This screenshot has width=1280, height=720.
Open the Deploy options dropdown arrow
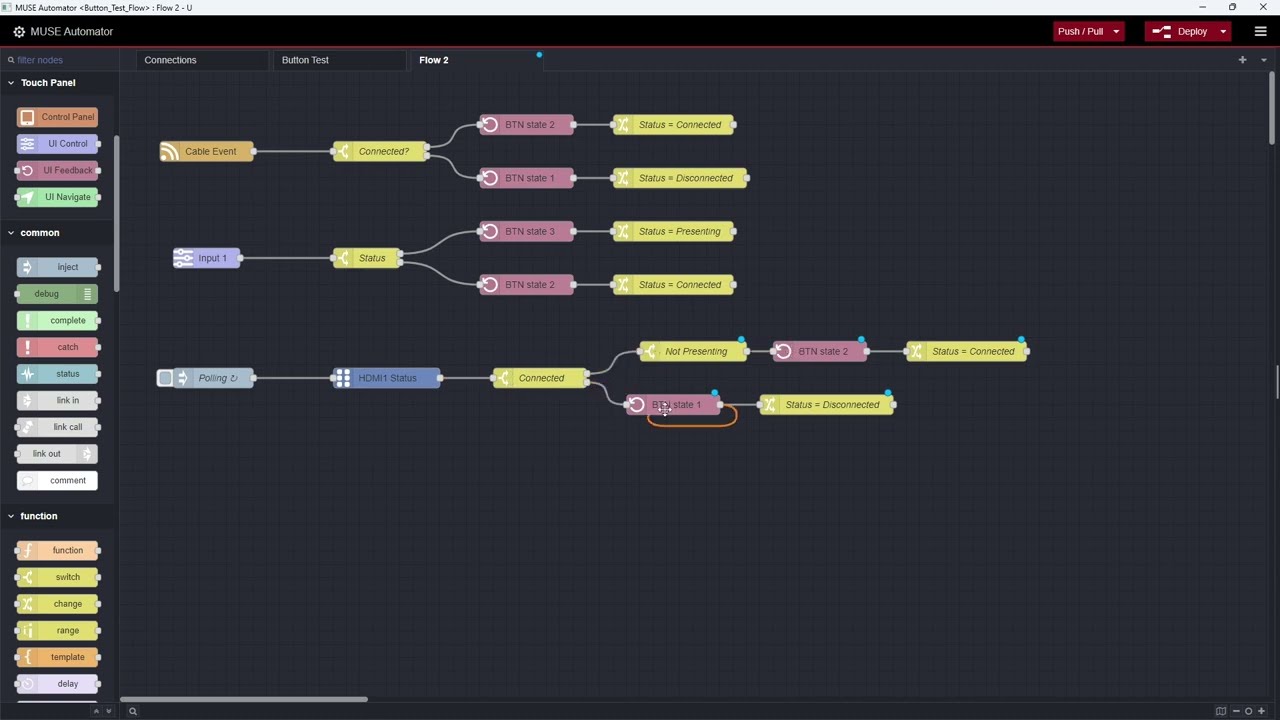pos(1223,32)
